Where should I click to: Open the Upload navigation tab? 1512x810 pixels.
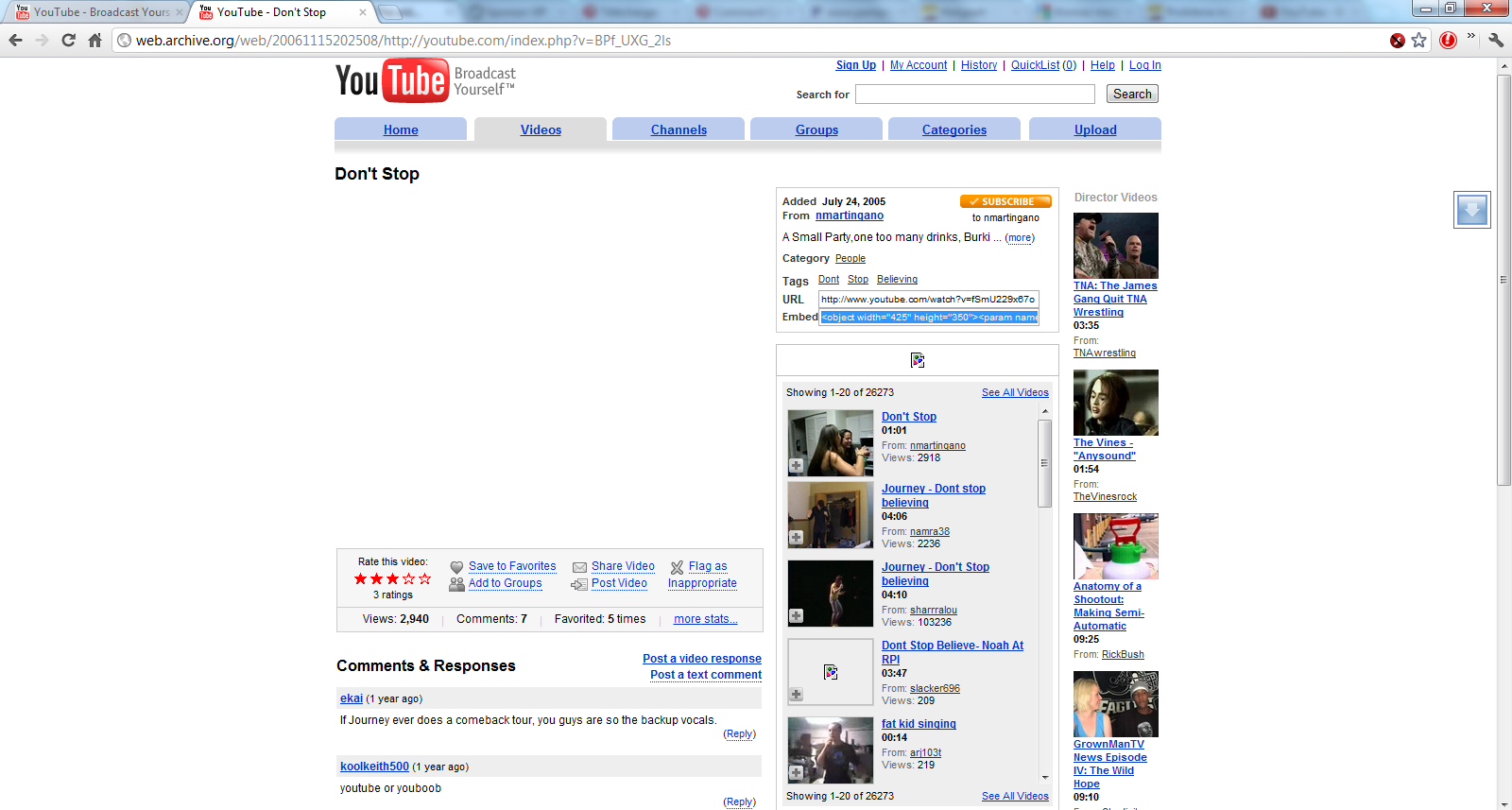[x=1095, y=129]
